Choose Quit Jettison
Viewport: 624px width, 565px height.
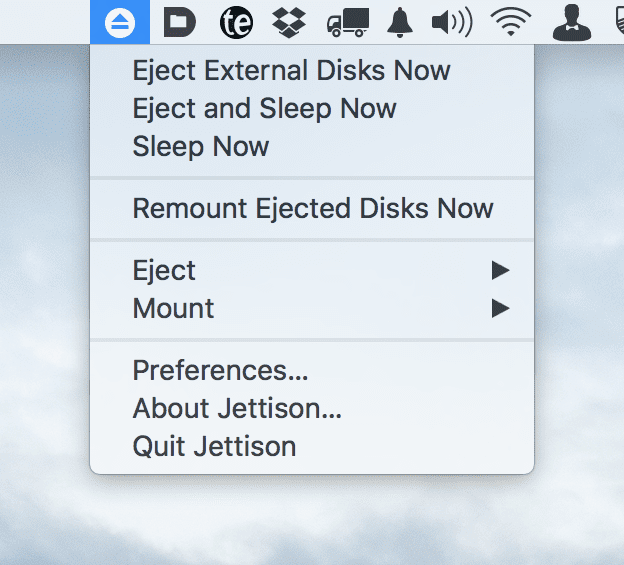click(214, 447)
